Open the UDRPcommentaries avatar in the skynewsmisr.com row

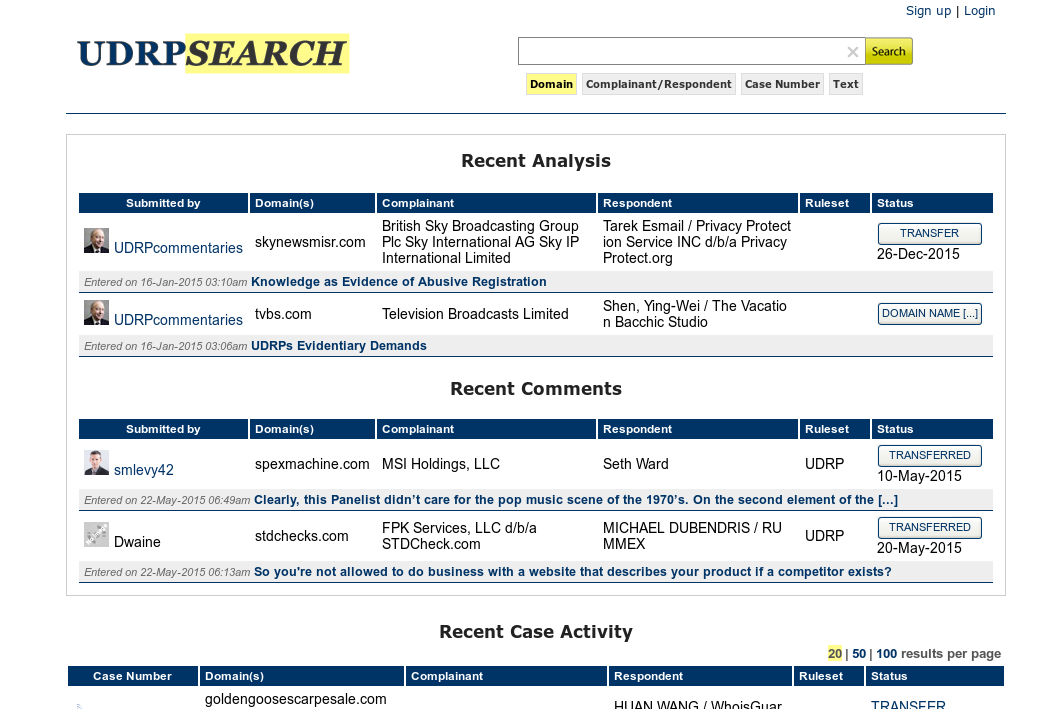(x=96, y=241)
